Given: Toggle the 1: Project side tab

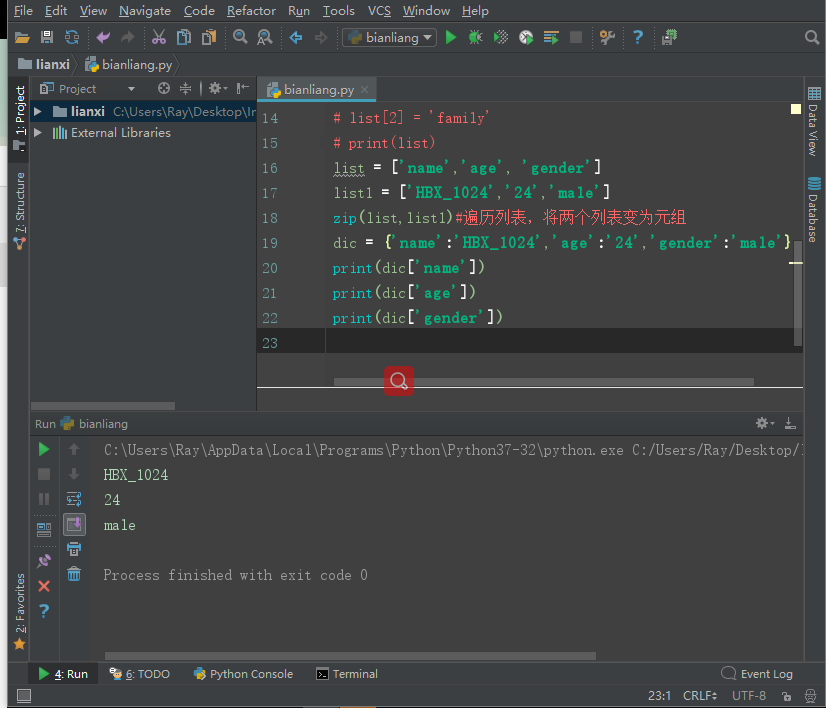Looking at the screenshot, I should coord(19,117).
